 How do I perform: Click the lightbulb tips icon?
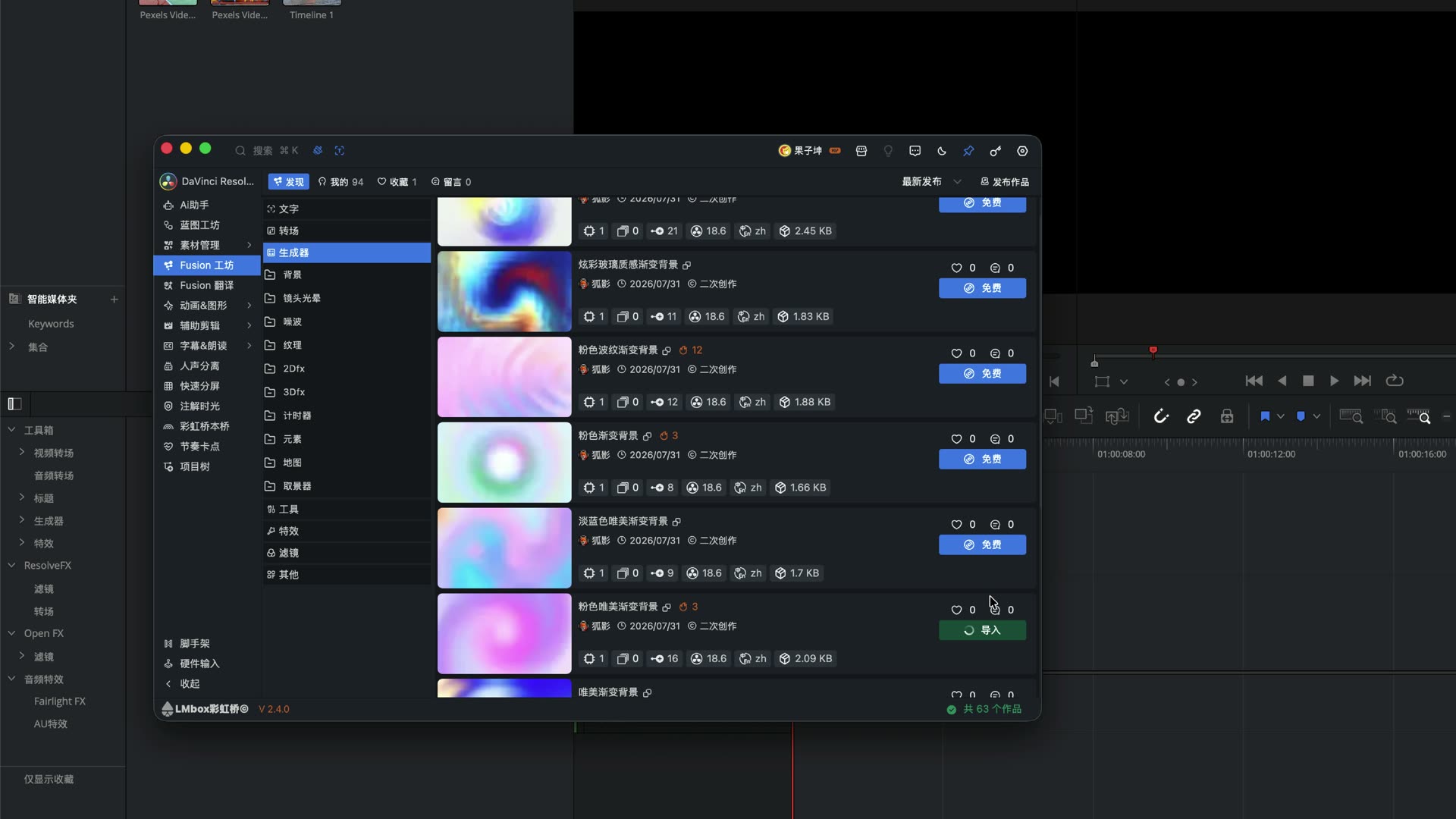pos(888,151)
